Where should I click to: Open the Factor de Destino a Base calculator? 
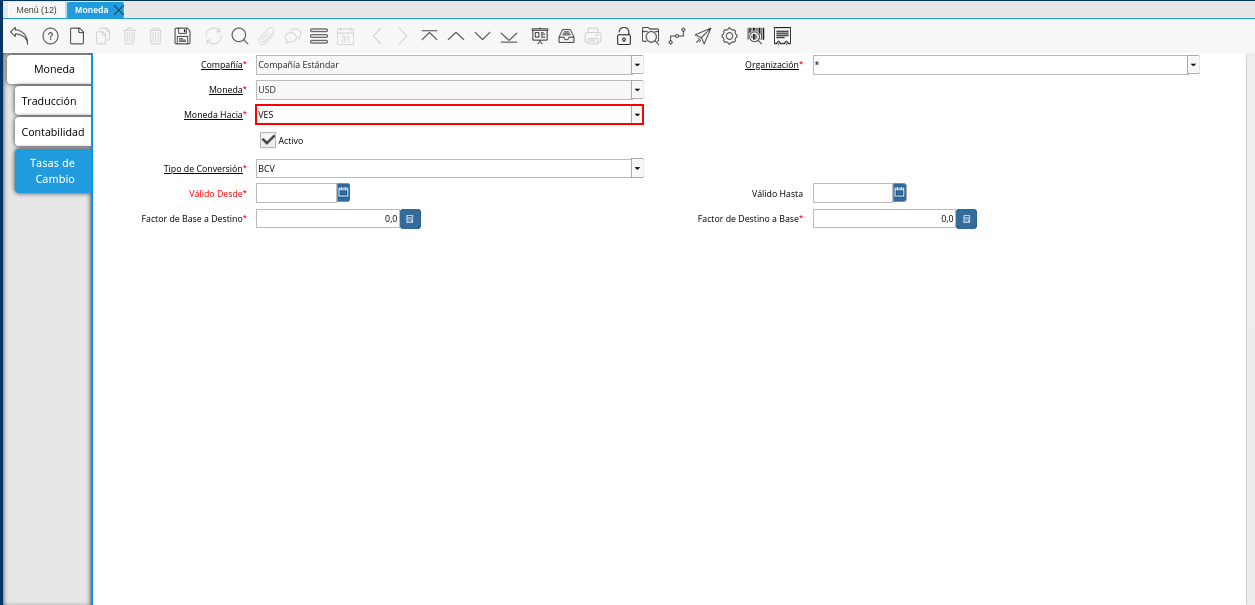[x=966, y=218]
